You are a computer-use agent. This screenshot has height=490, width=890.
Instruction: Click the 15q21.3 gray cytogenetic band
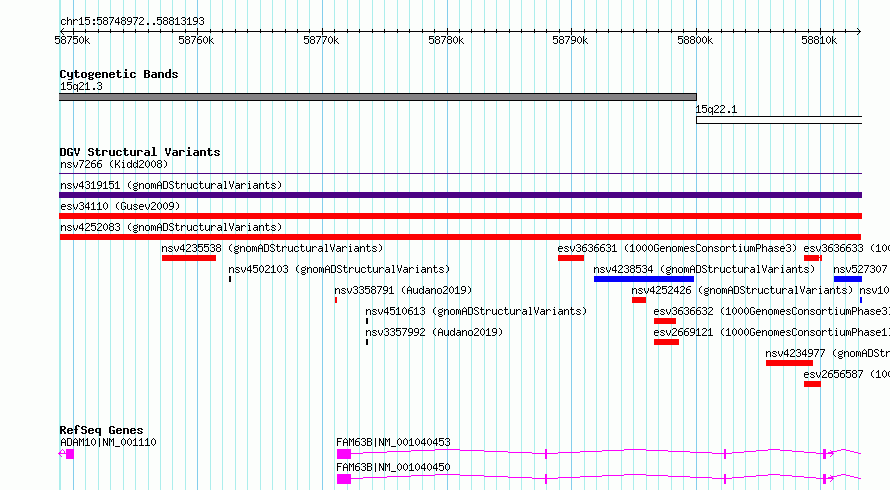pyautogui.click(x=378, y=97)
